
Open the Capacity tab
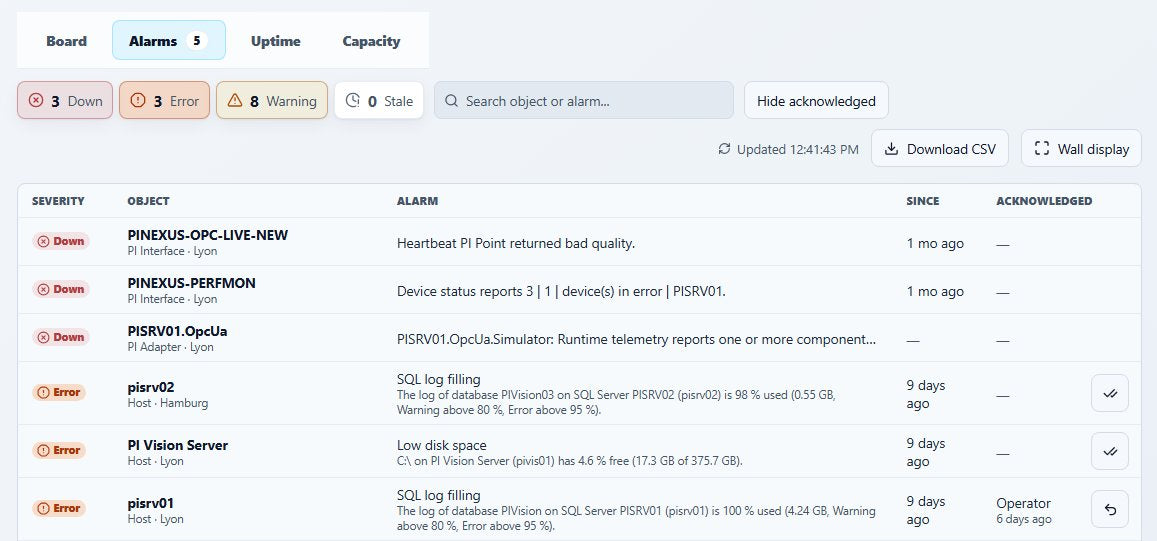click(x=371, y=41)
